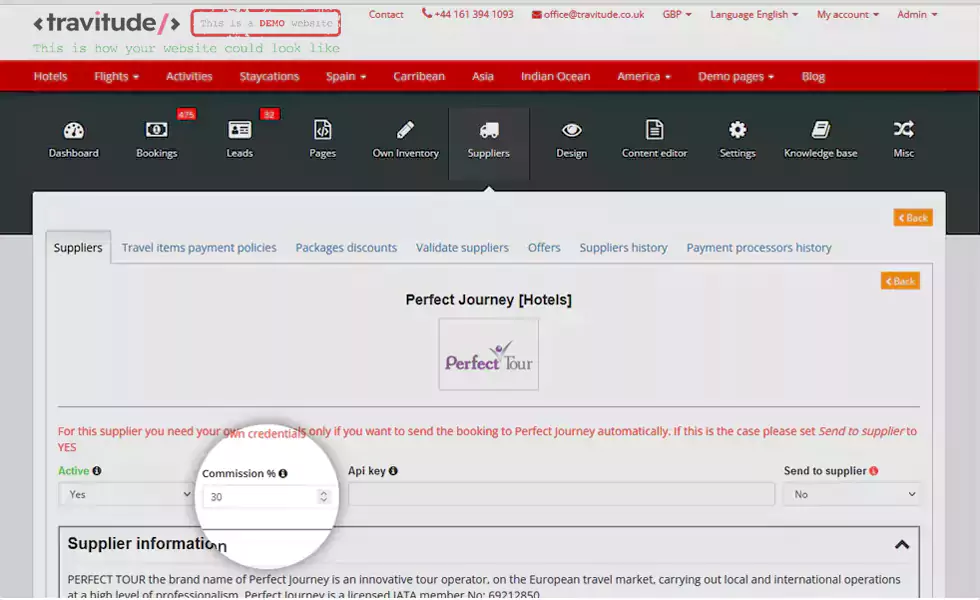Viewport: 980px width, 600px height.
Task: Change the GBP currency selection
Action: pyautogui.click(x=676, y=14)
